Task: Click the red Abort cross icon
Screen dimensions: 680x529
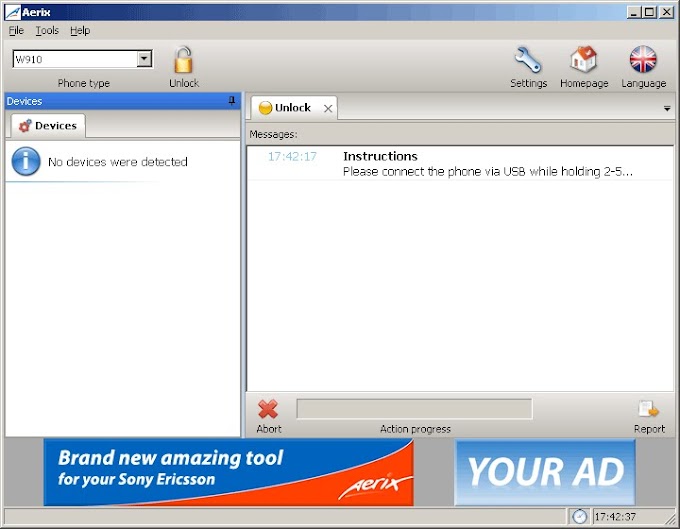Action: point(268,409)
